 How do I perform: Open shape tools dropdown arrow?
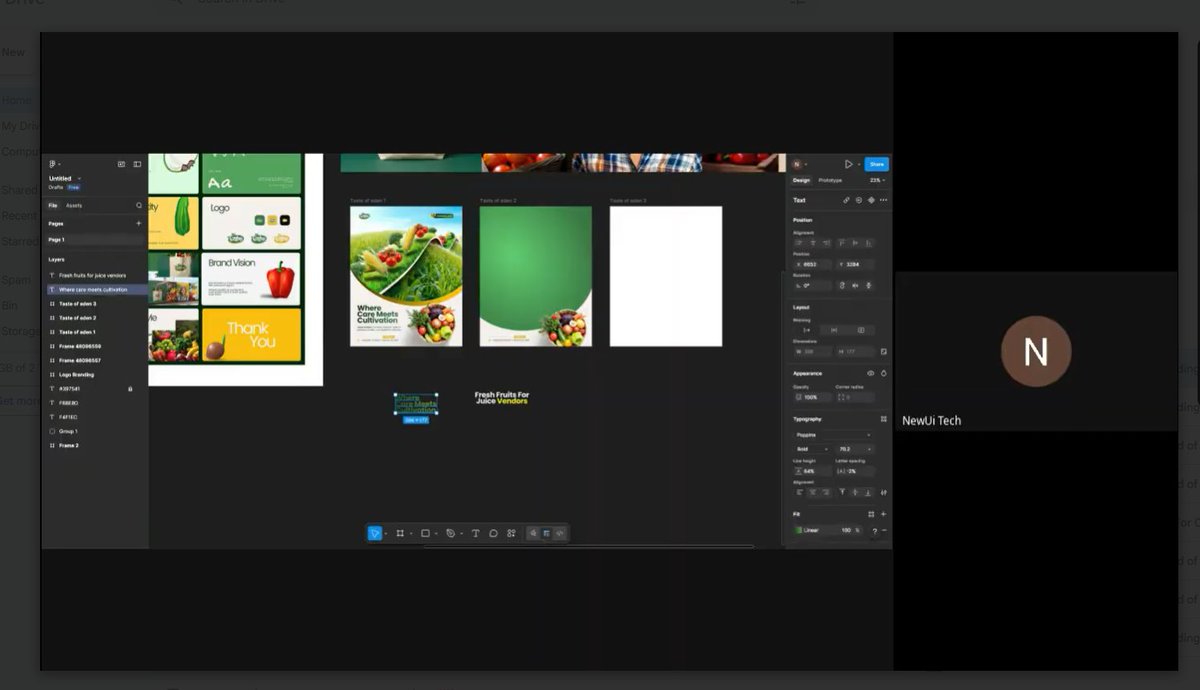(436, 534)
